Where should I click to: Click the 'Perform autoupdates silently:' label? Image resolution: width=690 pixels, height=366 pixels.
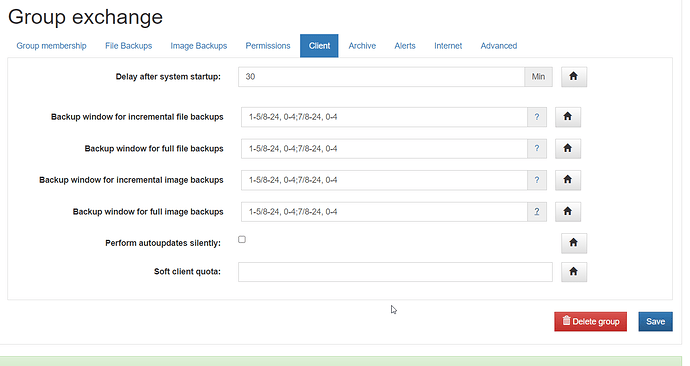click(x=163, y=243)
